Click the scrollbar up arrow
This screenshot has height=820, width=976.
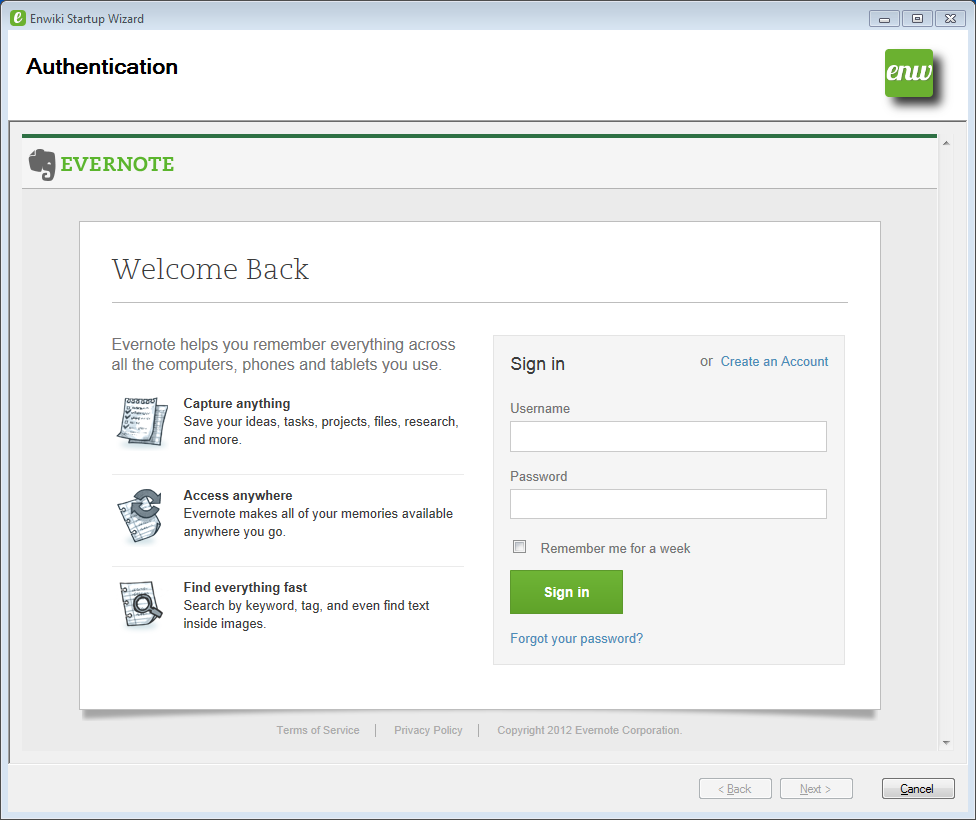click(946, 143)
